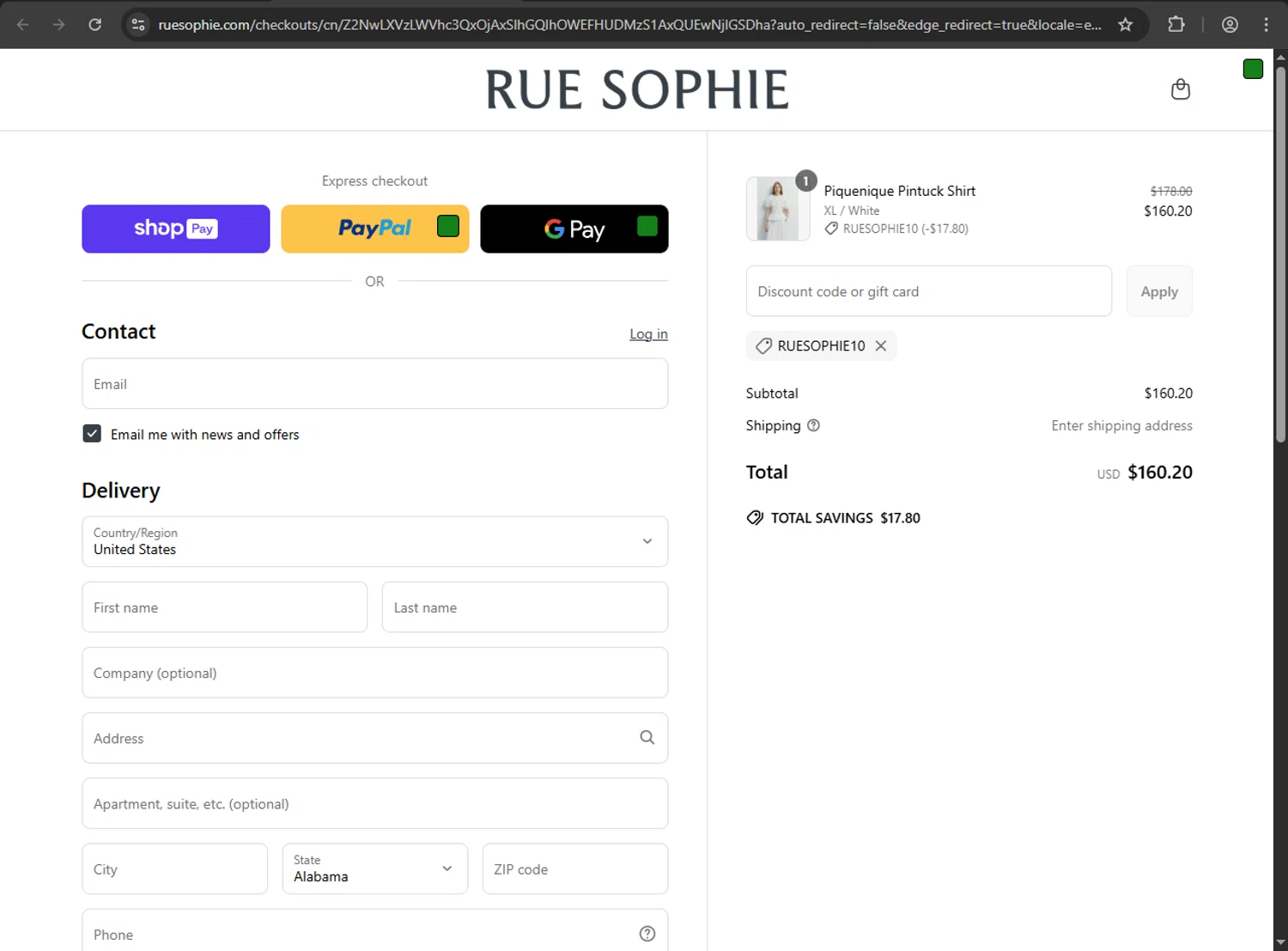This screenshot has height=951, width=1288.
Task: Open the phone field help icon
Action: (647, 934)
